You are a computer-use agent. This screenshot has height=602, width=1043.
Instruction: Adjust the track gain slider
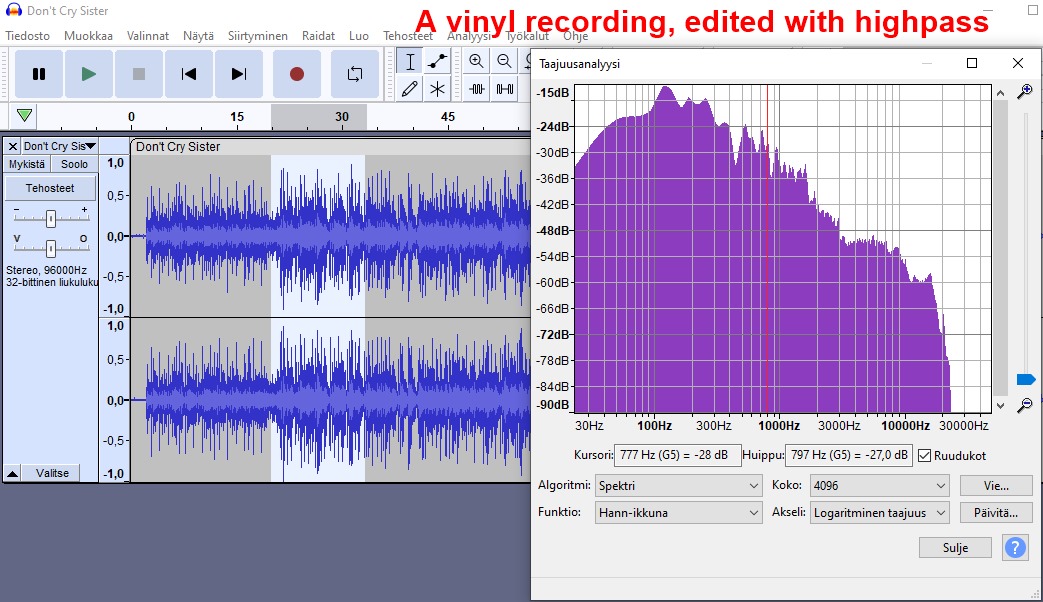tap(51, 218)
